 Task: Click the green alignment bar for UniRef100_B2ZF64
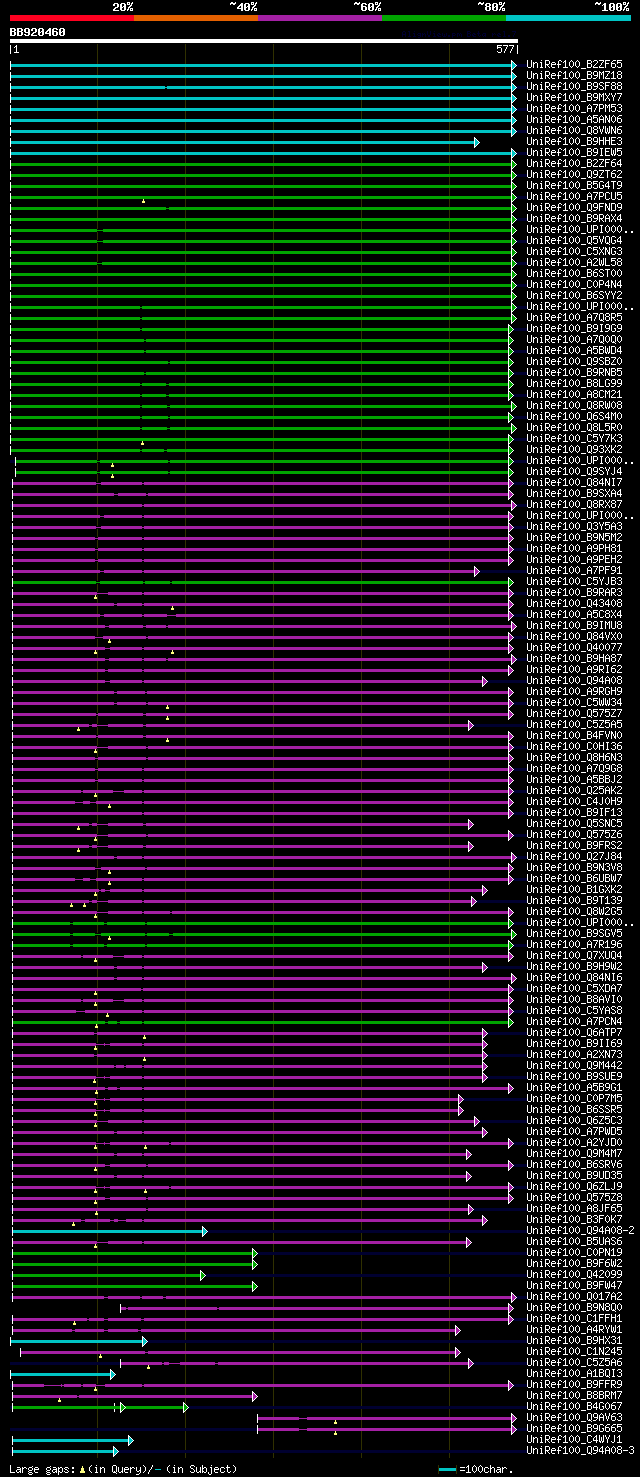[261, 164]
